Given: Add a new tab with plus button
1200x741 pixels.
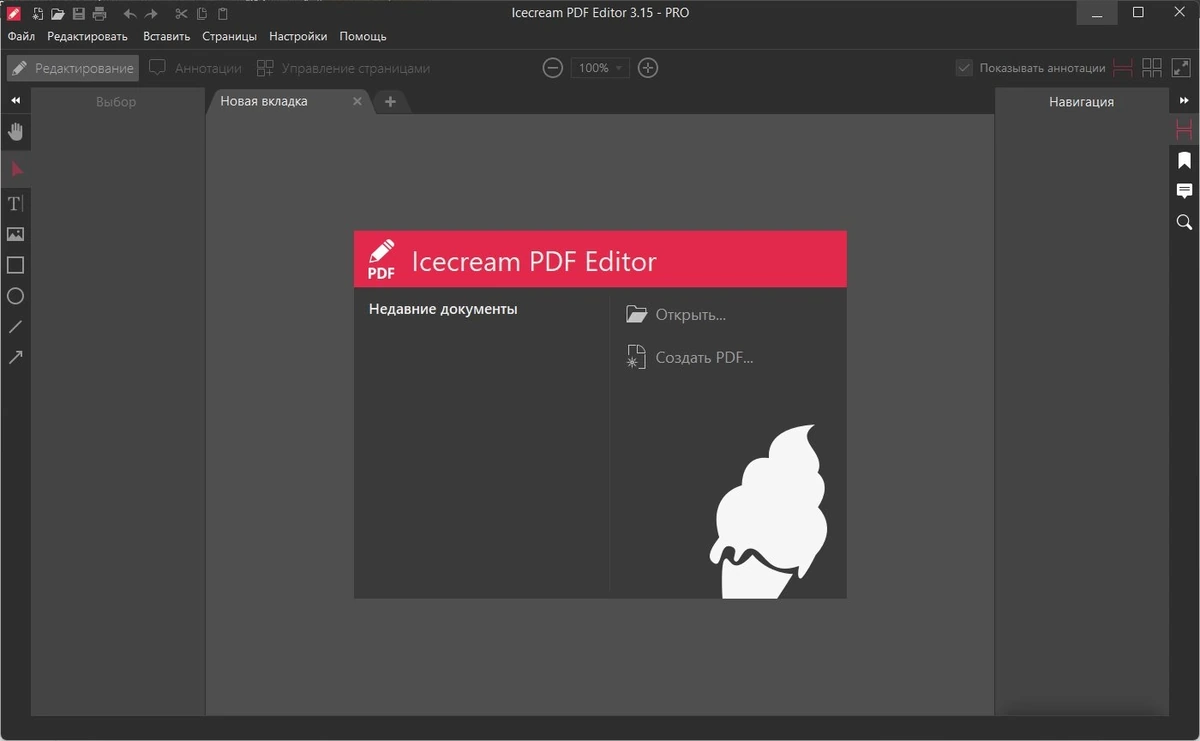Looking at the screenshot, I should [390, 102].
